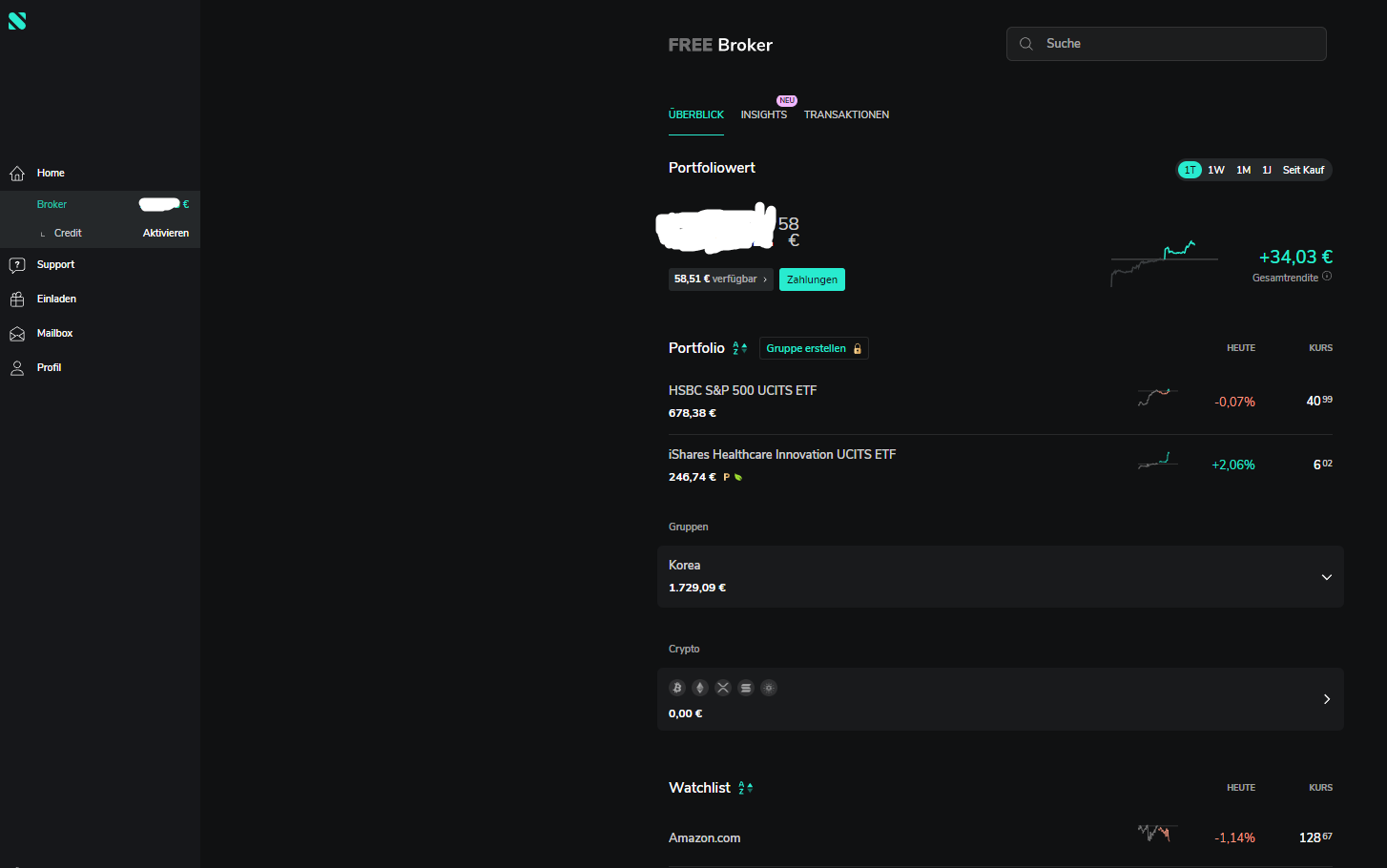Open Credit in the sidebar

tap(68, 233)
